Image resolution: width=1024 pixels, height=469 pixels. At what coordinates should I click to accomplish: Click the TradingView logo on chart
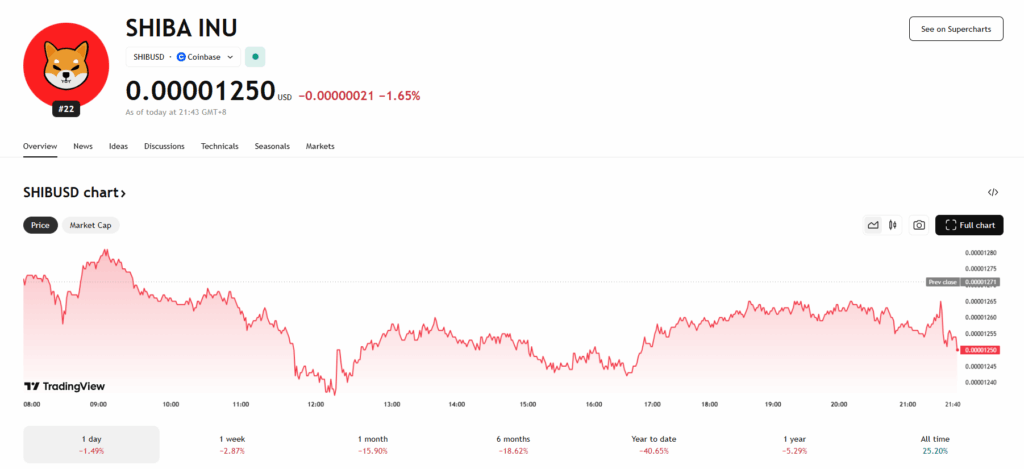[64, 386]
